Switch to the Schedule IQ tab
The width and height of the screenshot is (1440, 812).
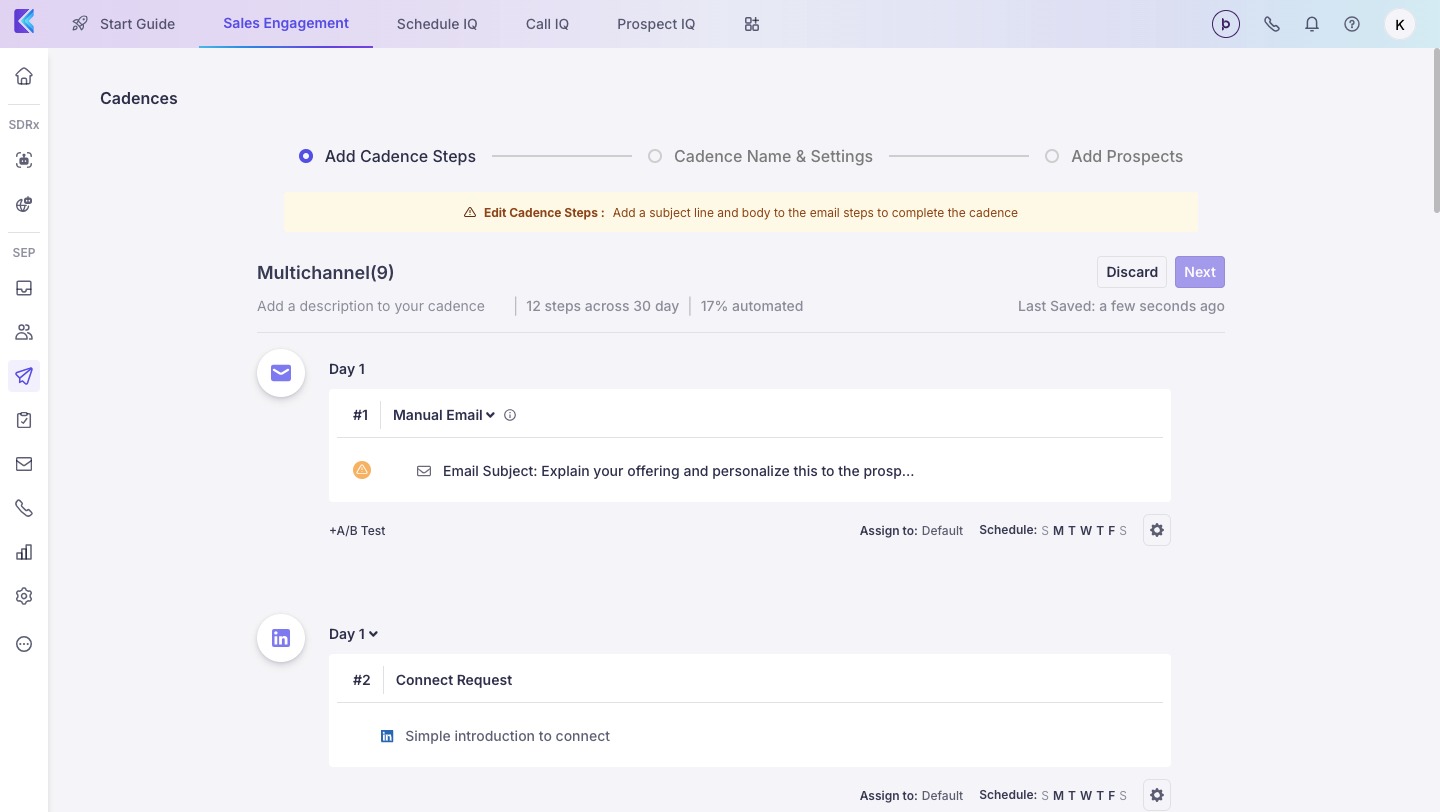(x=436, y=24)
